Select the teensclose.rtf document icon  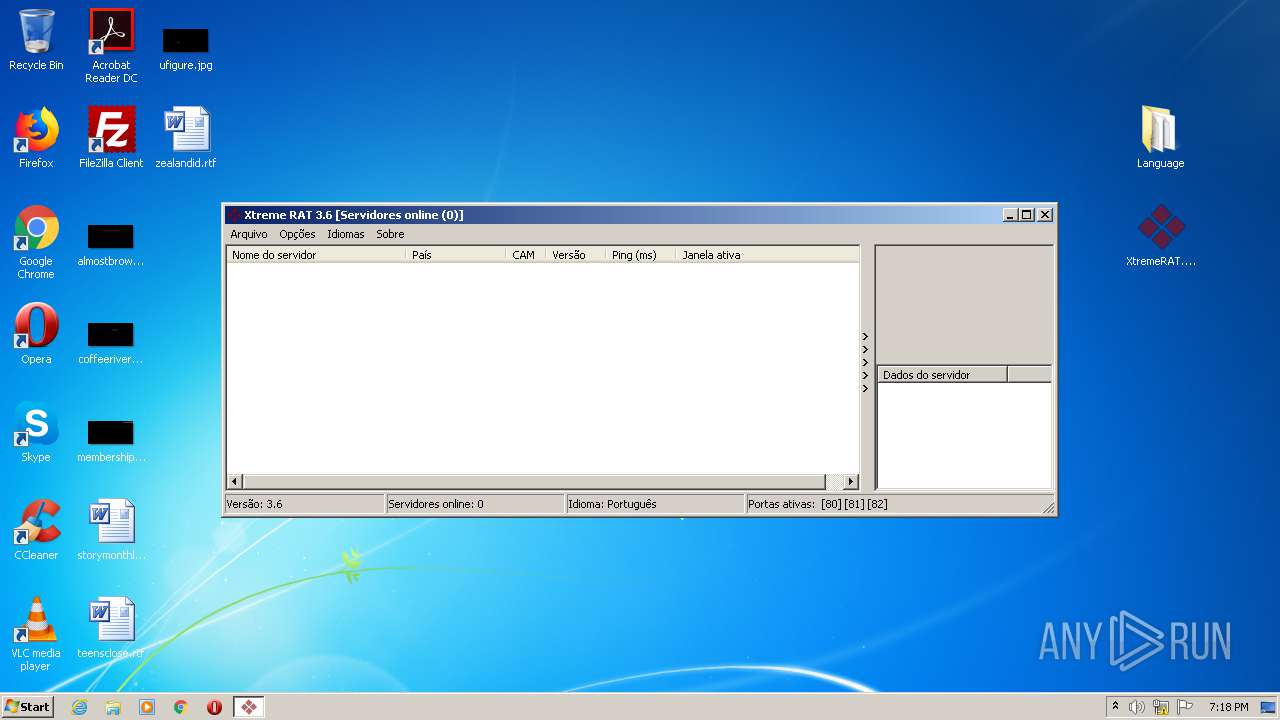[x=111, y=628]
